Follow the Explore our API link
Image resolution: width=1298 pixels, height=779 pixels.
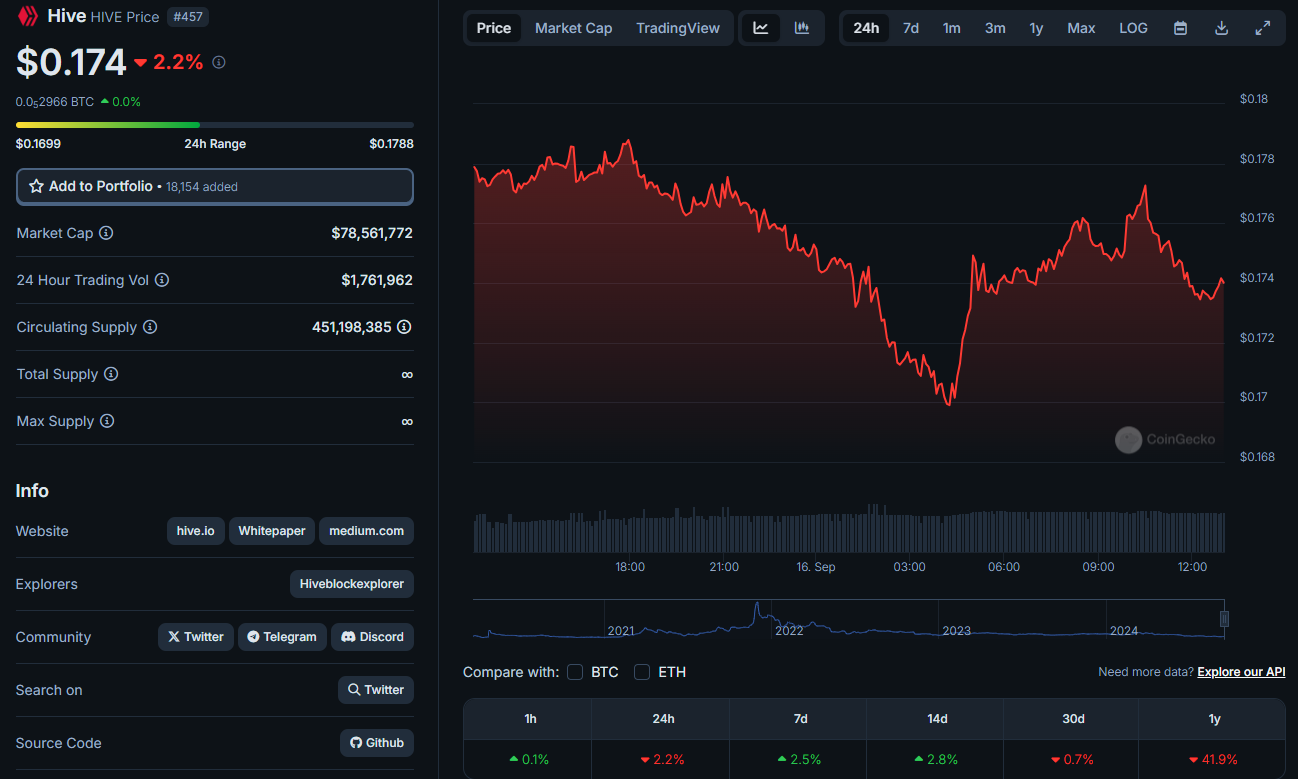tap(1241, 672)
